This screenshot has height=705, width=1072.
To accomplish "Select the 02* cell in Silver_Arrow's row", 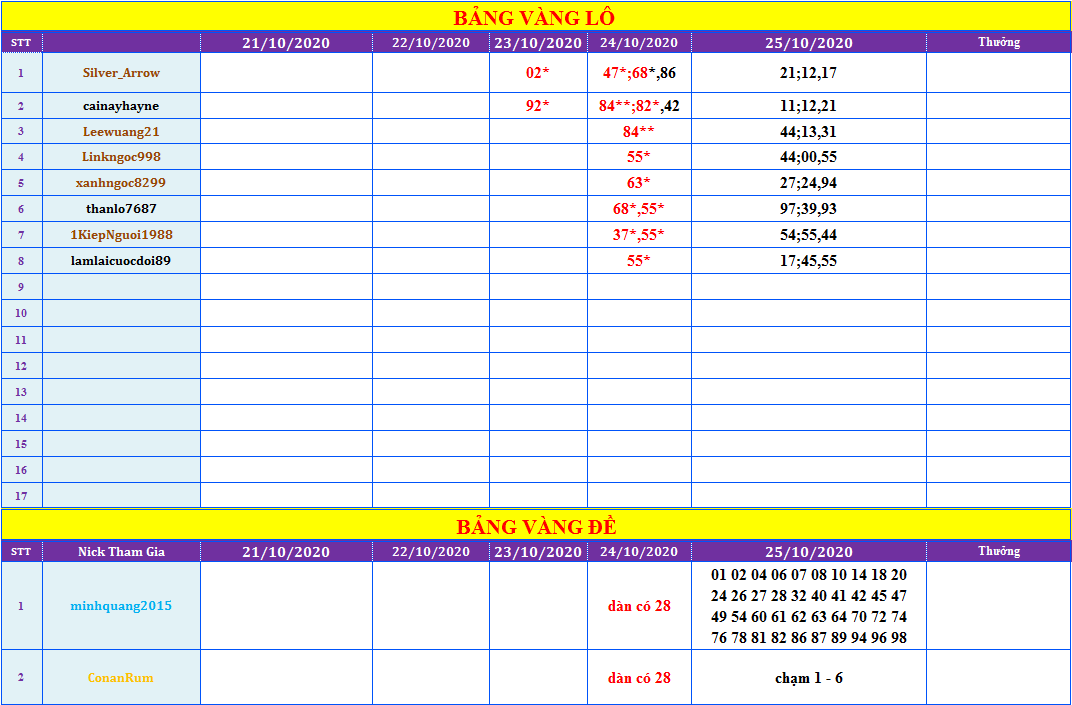I will pos(538,73).
